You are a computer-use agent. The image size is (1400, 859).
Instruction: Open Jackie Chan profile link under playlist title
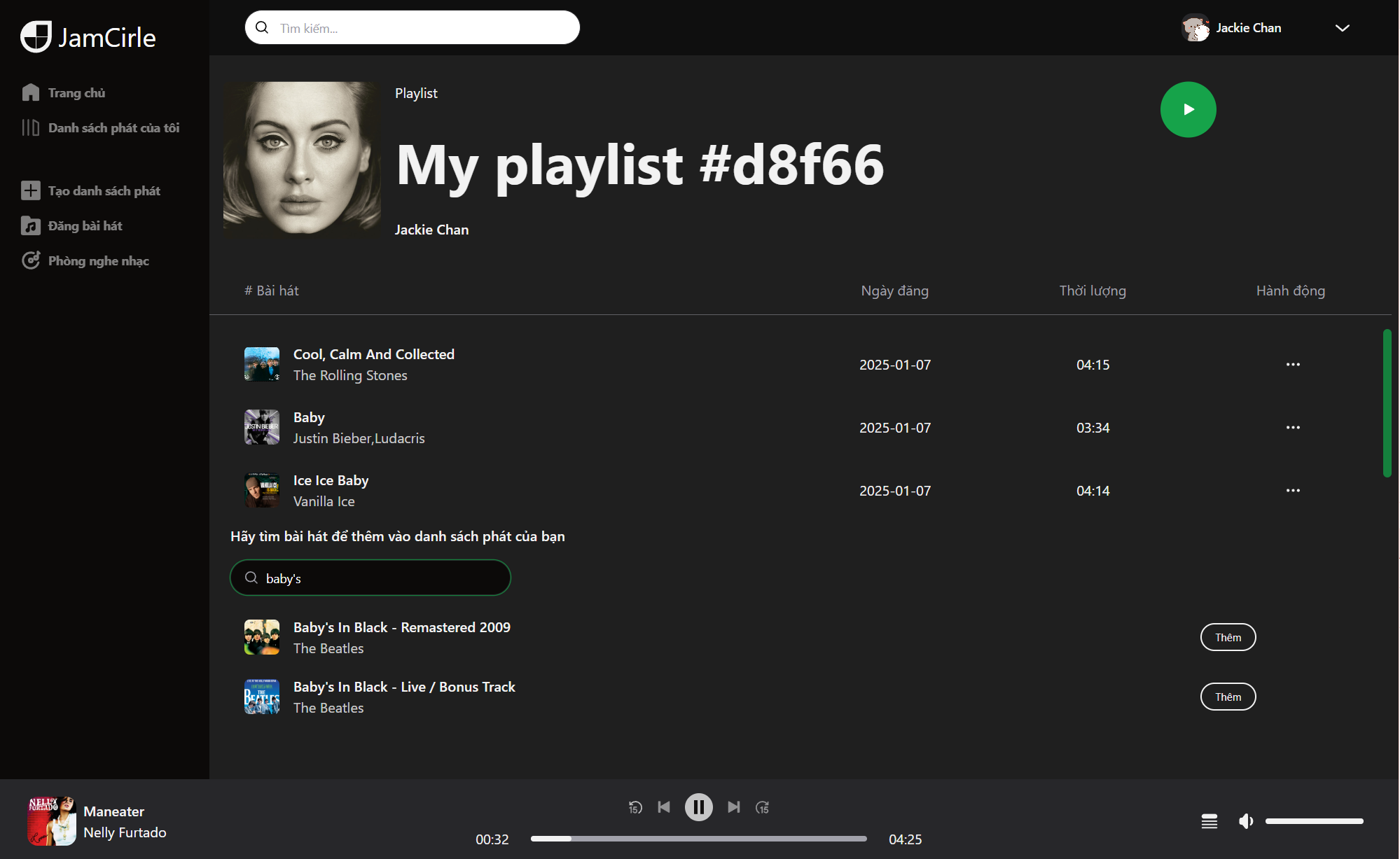pyautogui.click(x=431, y=229)
